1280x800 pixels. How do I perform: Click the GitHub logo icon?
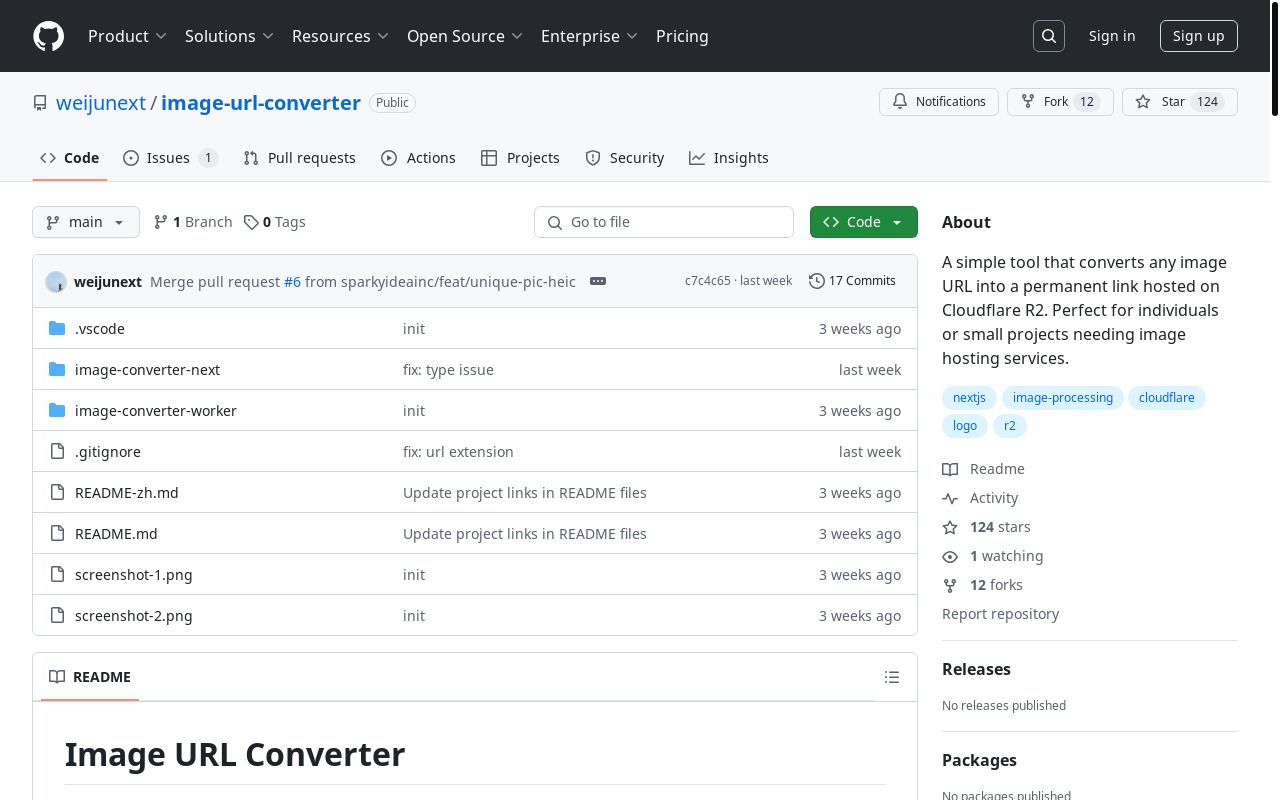pos(48,36)
